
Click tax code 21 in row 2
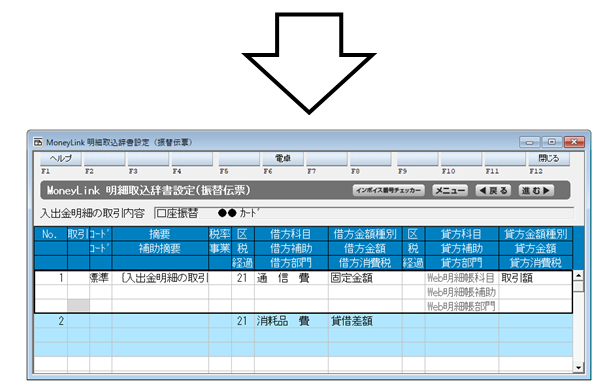(x=243, y=321)
